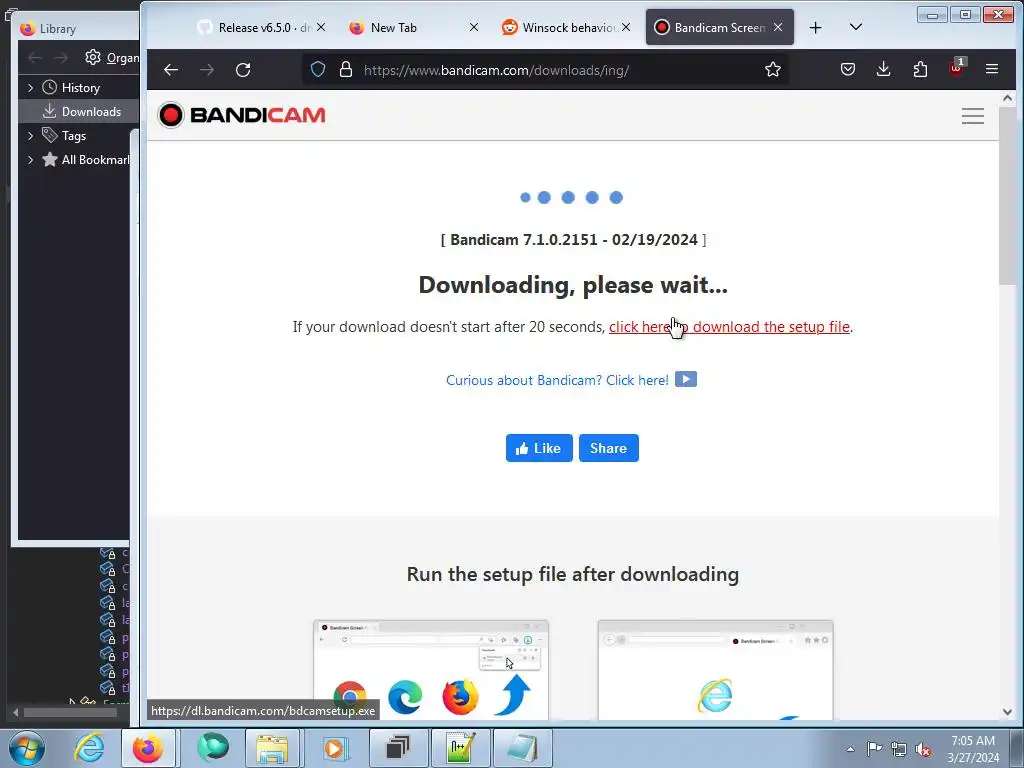List all tabs dropdown arrow
Viewport: 1024px width, 768px height.
(856, 27)
